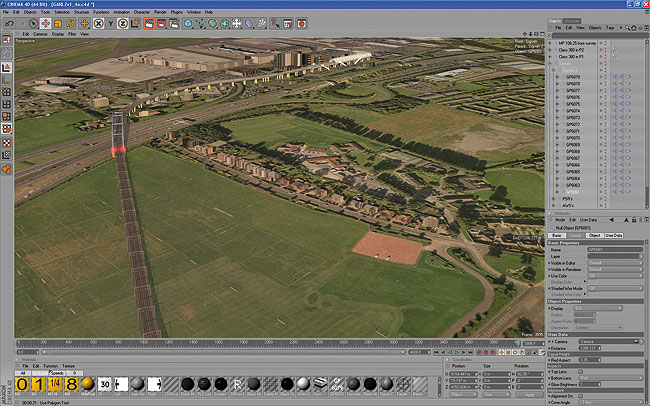Open the Plugins menu
This screenshot has height=406, width=650.
click(176, 12)
